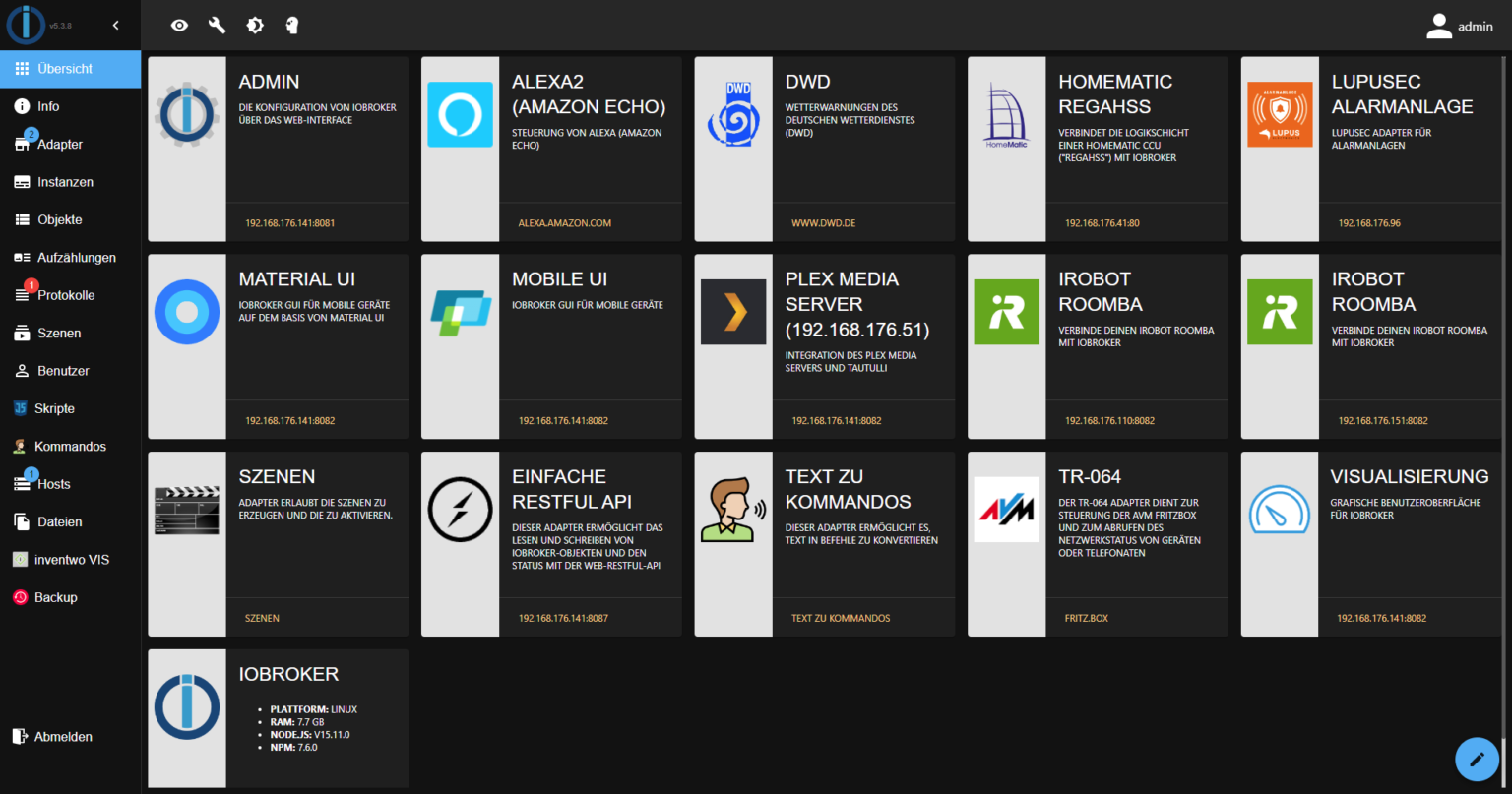The width and height of the screenshot is (1512, 794).
Task: Click the Backup icon in the sidebar
Action: coord(22,597)
